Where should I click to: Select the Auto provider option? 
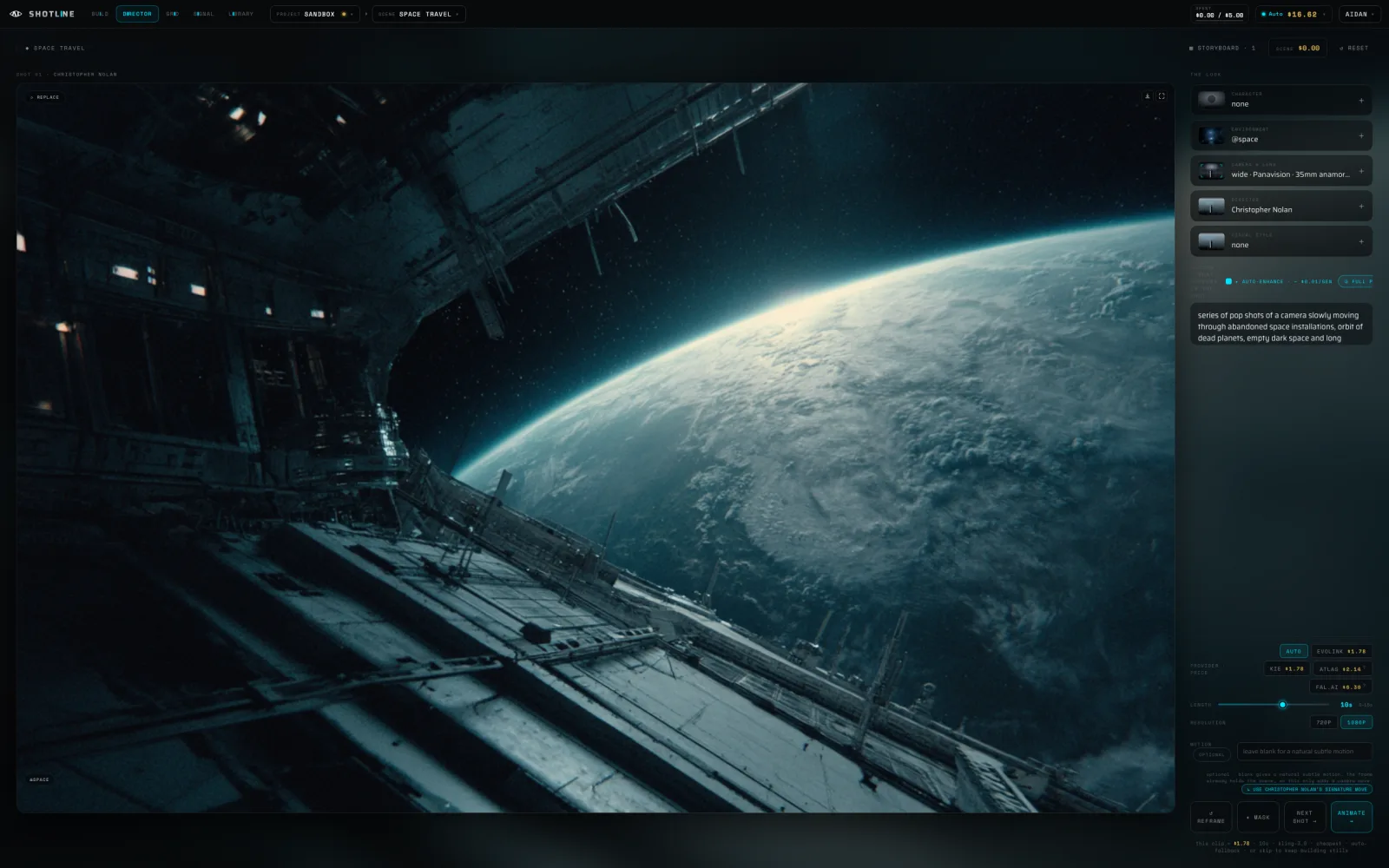1294,651
